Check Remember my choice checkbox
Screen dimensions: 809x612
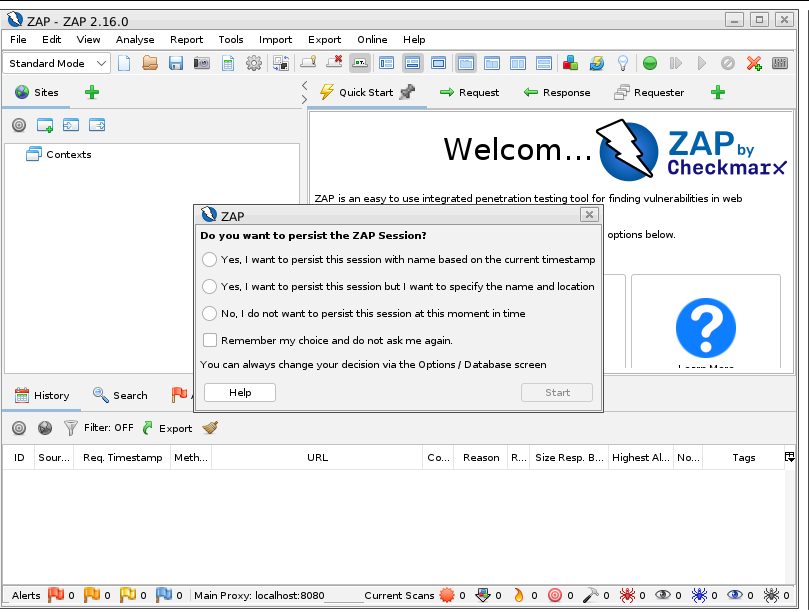[x=210, y=341]
